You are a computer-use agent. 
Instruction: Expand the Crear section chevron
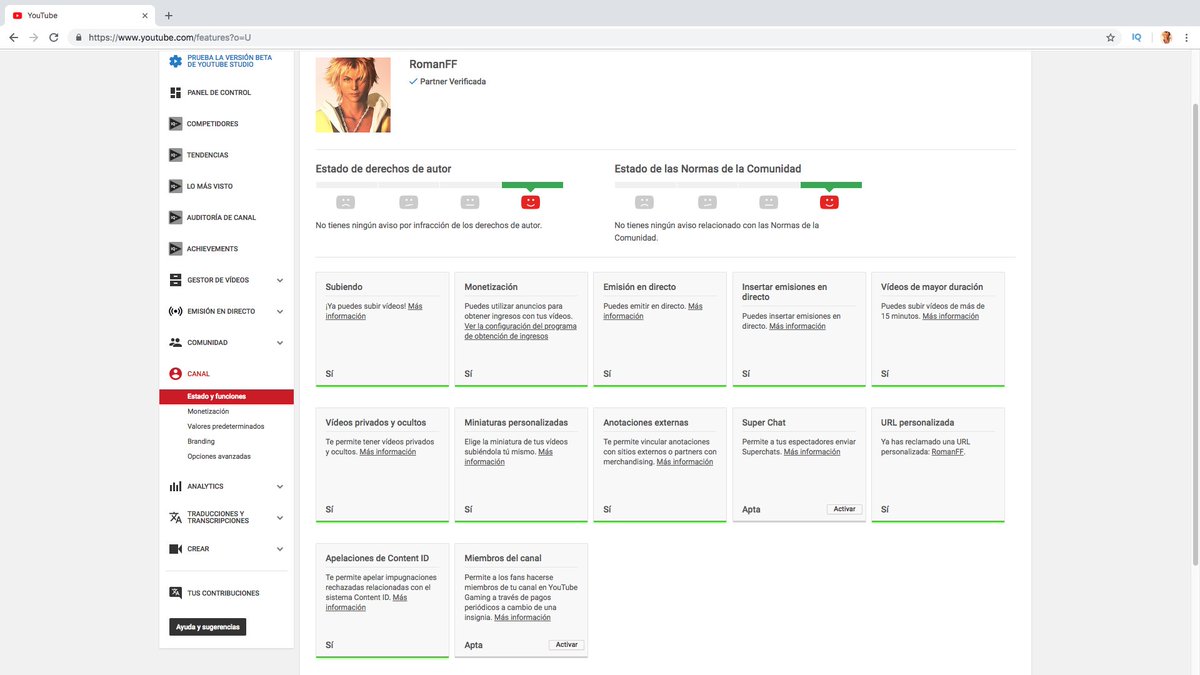[x=280, y=549]
